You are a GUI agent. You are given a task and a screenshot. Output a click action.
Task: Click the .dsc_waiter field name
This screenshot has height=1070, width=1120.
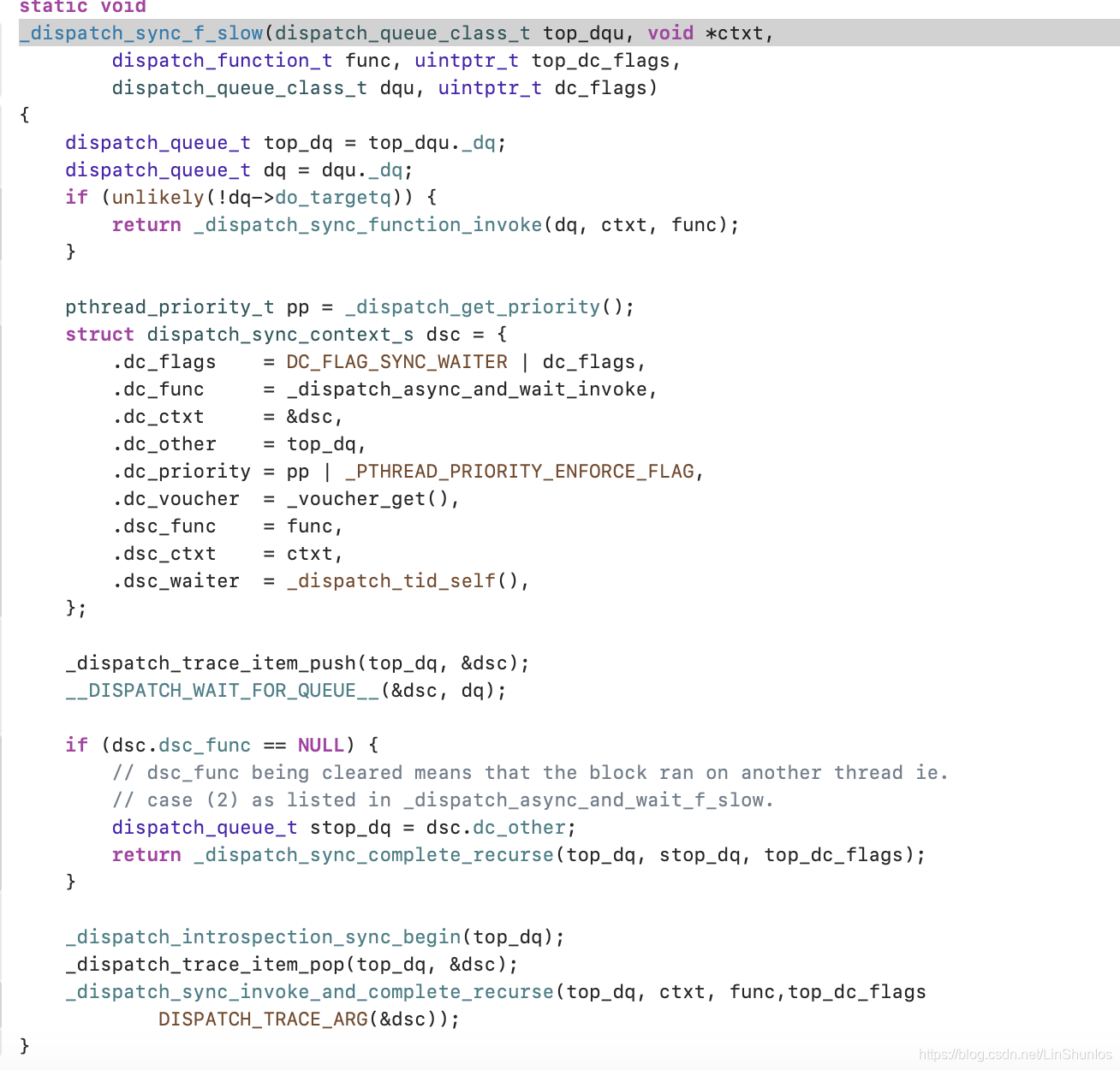point(176,581)
